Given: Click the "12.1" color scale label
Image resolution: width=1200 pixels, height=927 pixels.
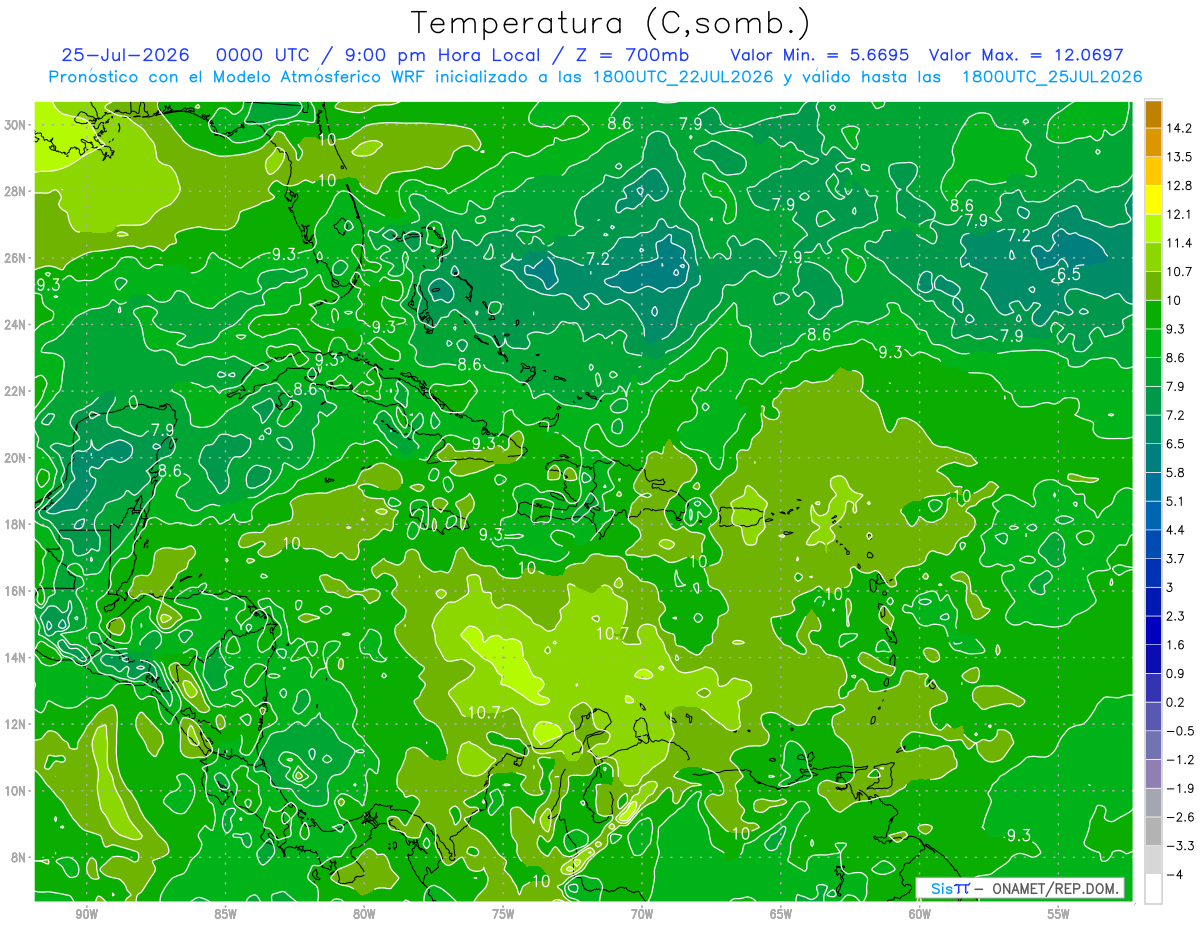Looking at the screenshot, I should pyautogui.click(x=1179, y=214).
